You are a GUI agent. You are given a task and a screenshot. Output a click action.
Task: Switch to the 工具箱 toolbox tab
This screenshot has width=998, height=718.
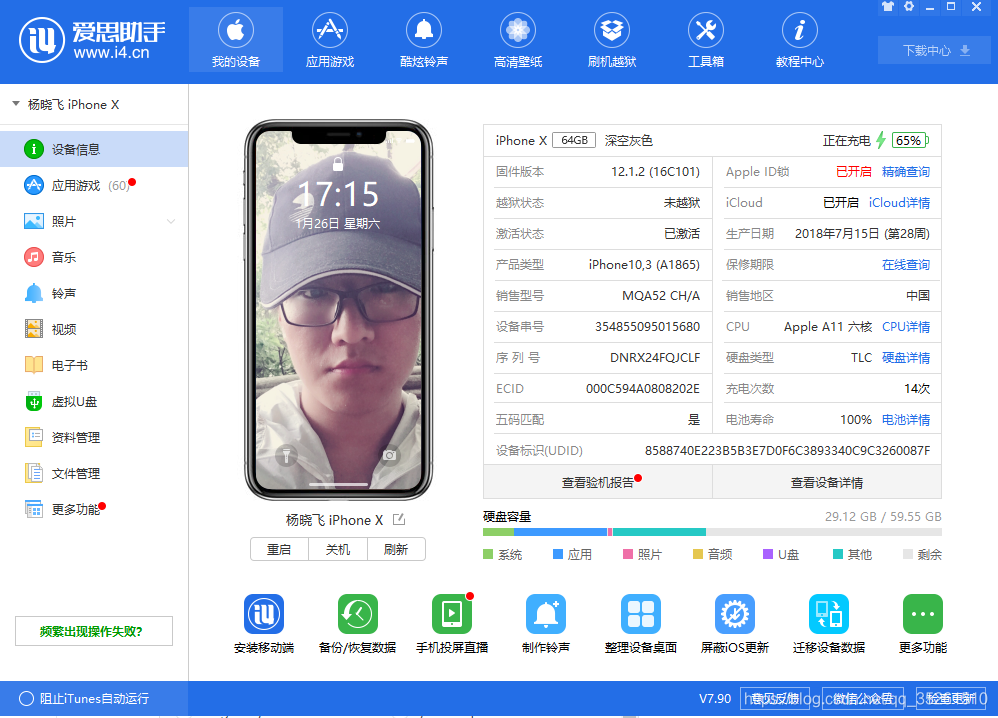point(706,40)
